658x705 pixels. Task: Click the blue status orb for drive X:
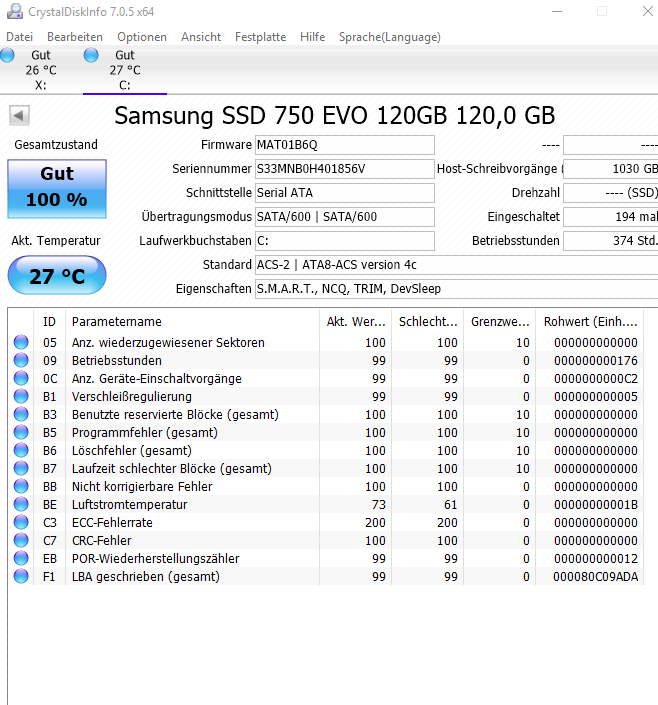[x=7, y=55]
